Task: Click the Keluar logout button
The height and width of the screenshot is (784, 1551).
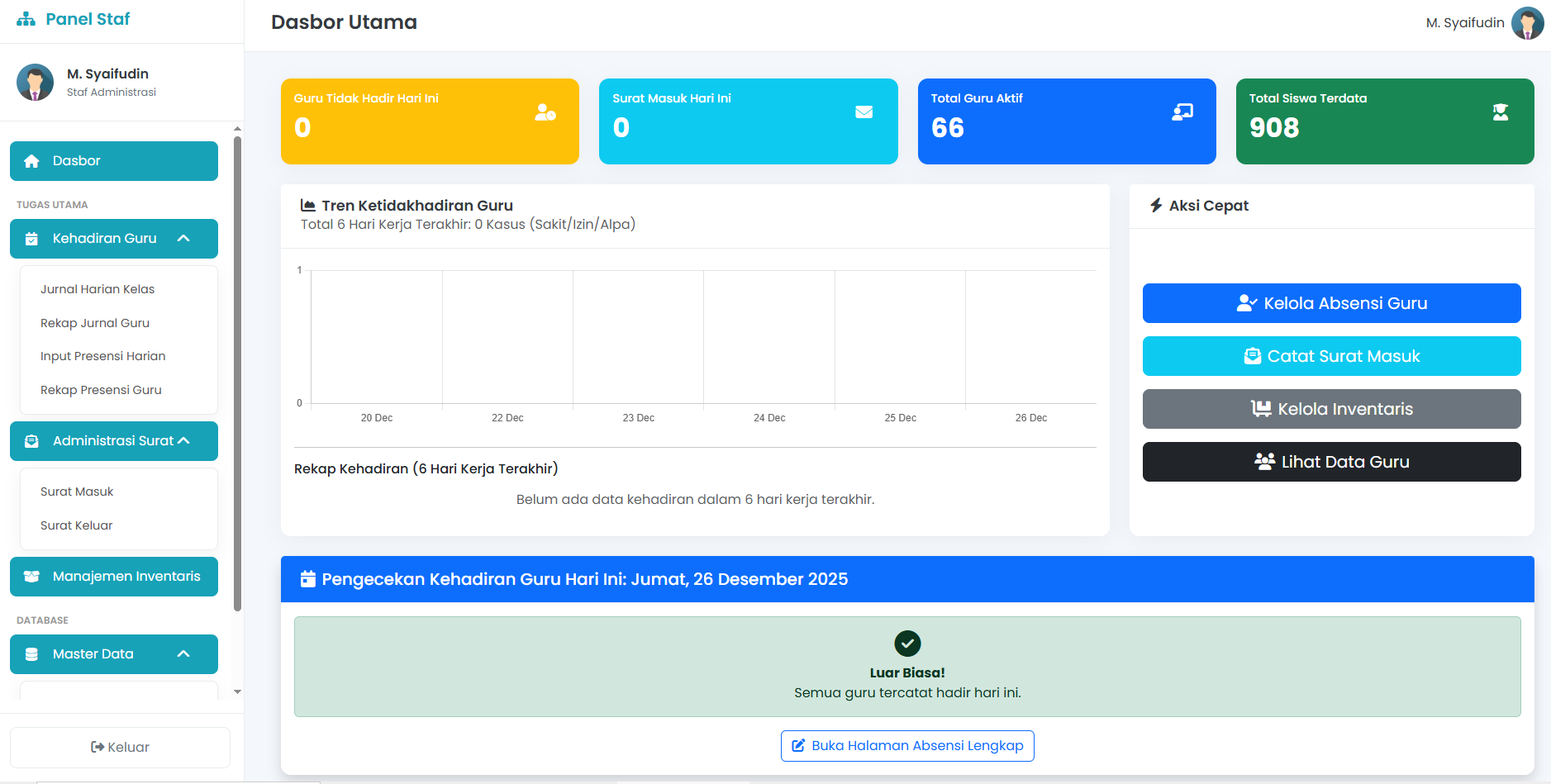Action: coord(120,748)
